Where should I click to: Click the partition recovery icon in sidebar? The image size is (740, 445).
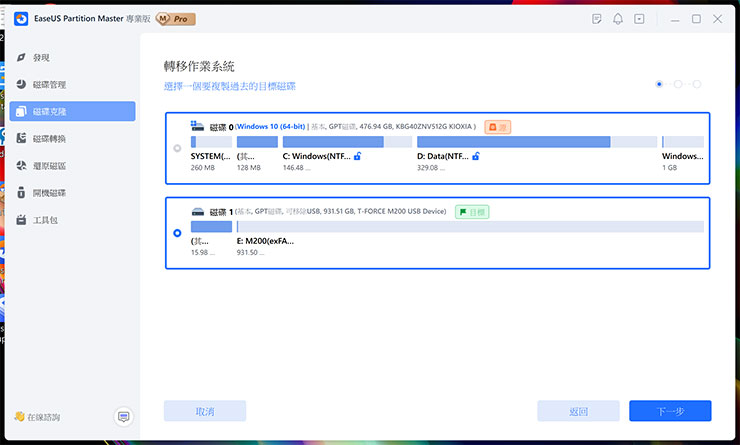point(21,165)
